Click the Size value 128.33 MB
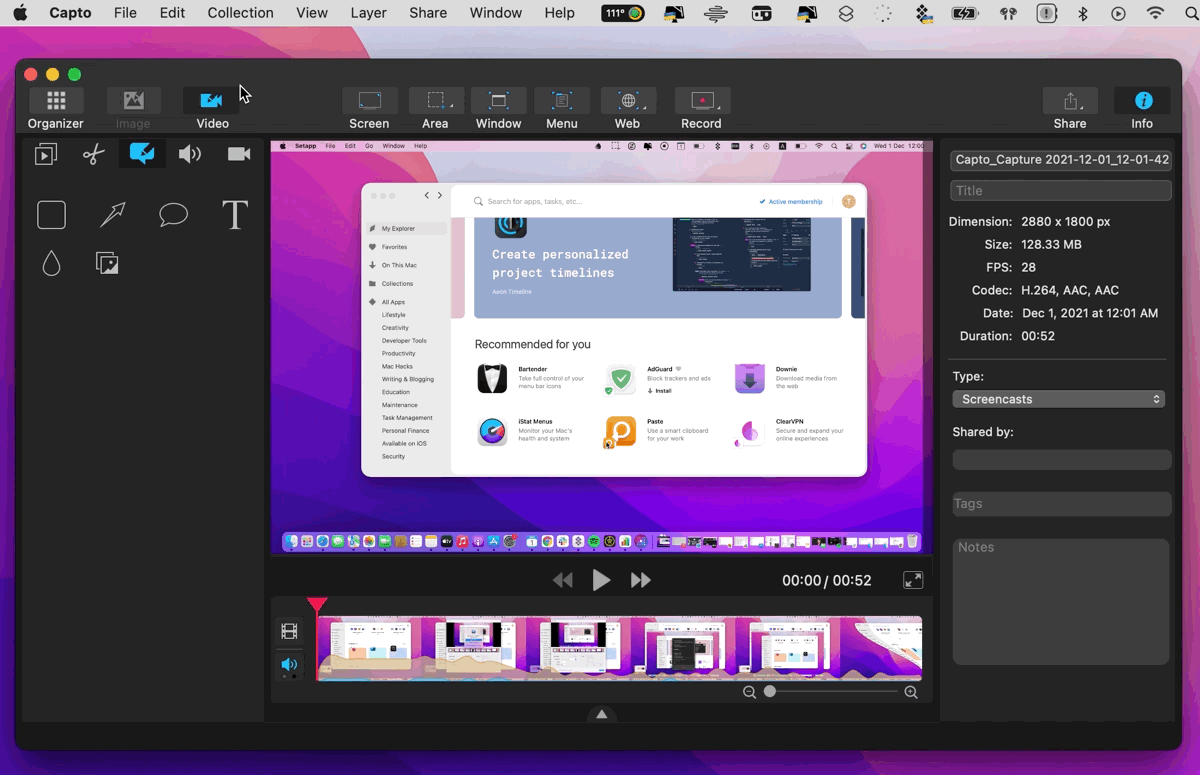 (1051, 244)
